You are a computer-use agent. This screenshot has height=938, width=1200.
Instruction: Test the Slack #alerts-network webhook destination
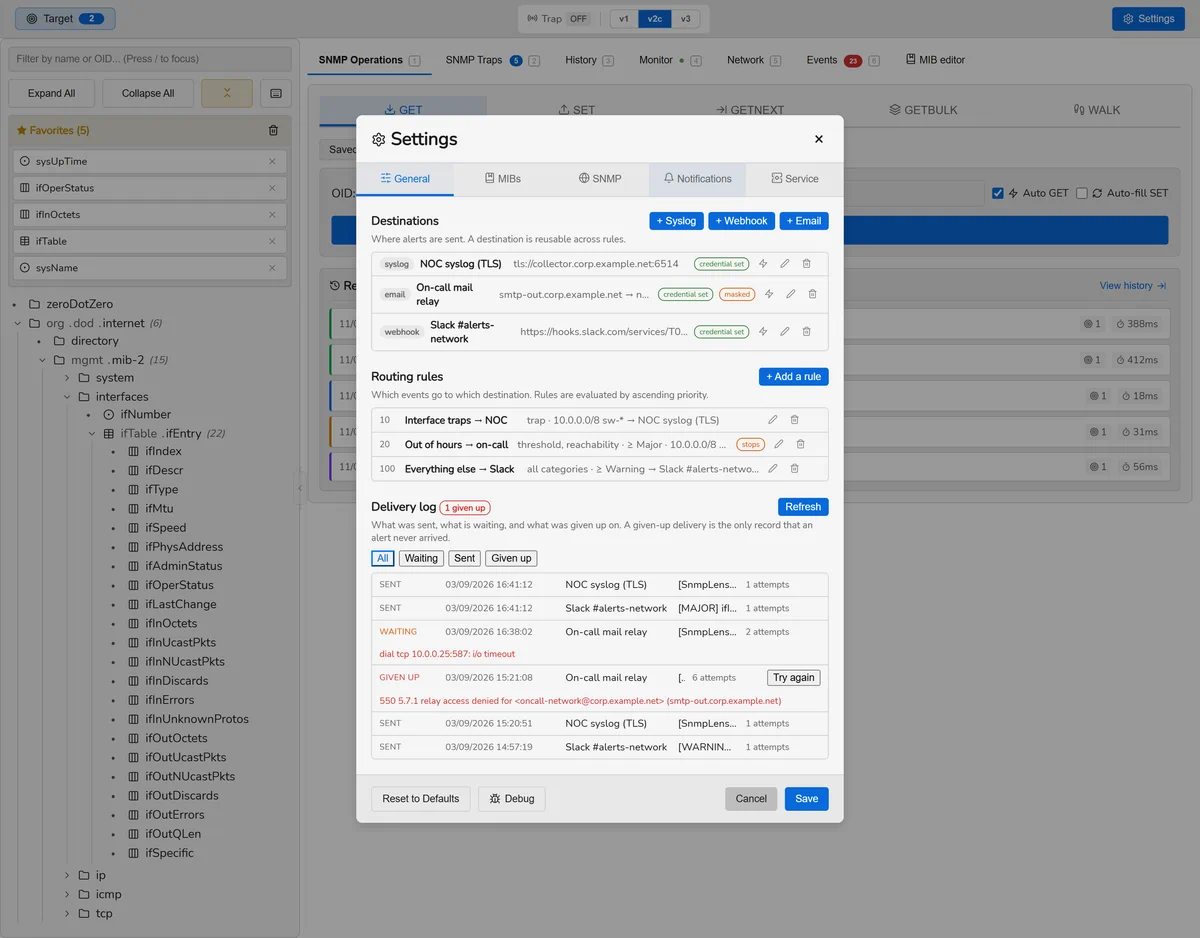(x=763, y=332)
